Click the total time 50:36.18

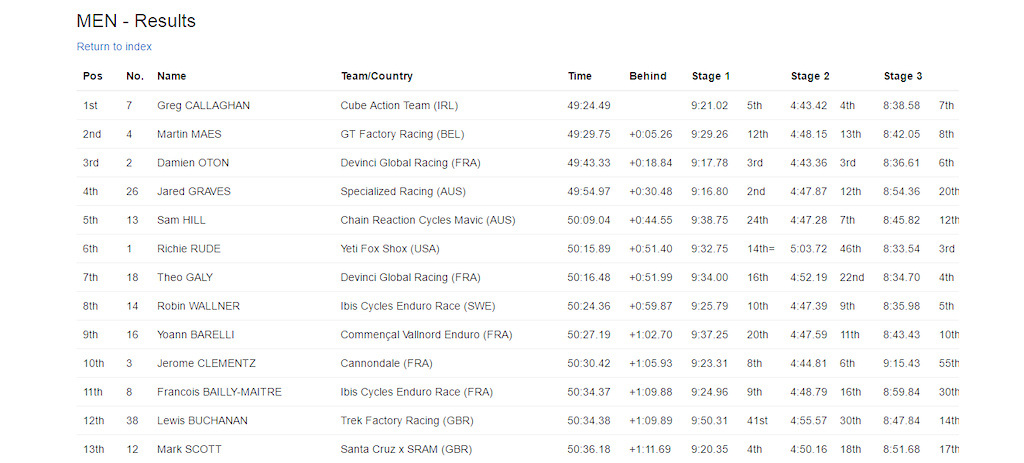(x=589, y=450)
